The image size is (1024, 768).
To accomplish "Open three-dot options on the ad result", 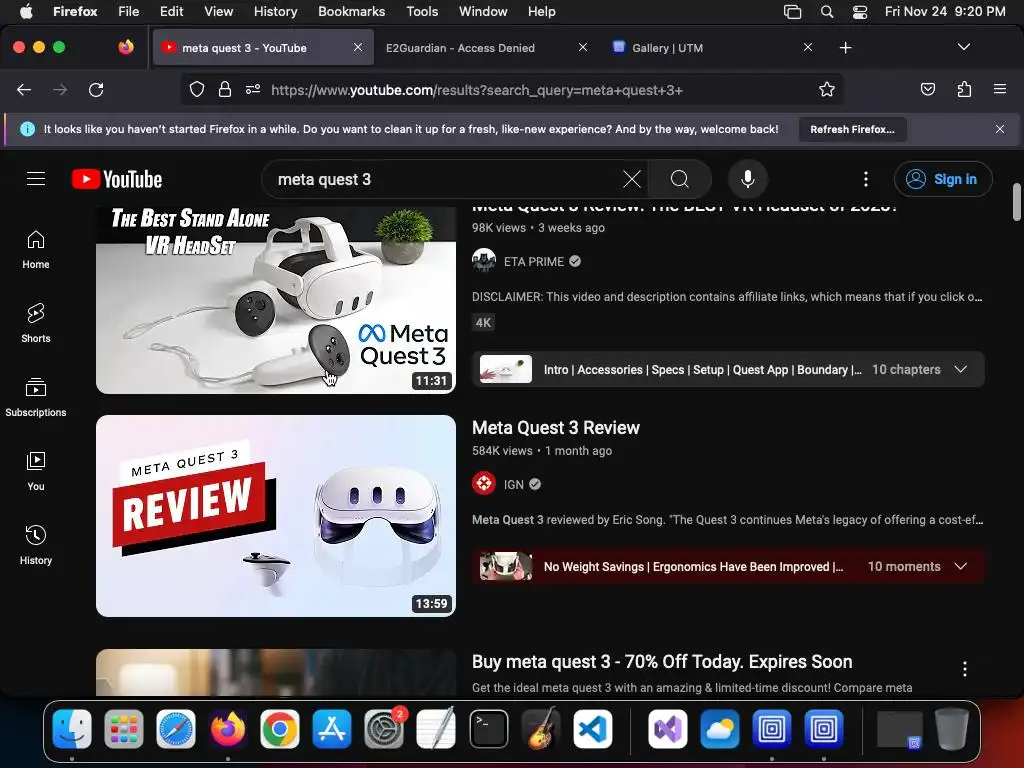I will [965, 669].
